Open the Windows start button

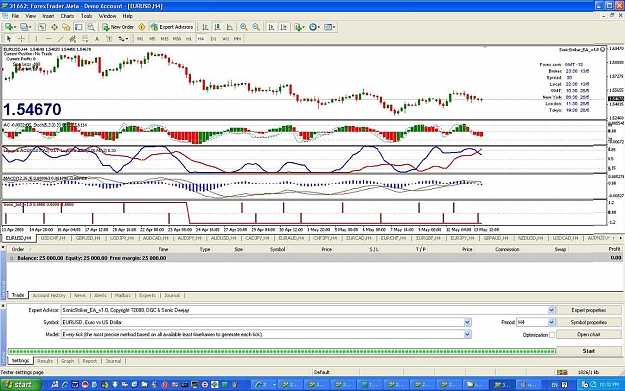(21, 384)
